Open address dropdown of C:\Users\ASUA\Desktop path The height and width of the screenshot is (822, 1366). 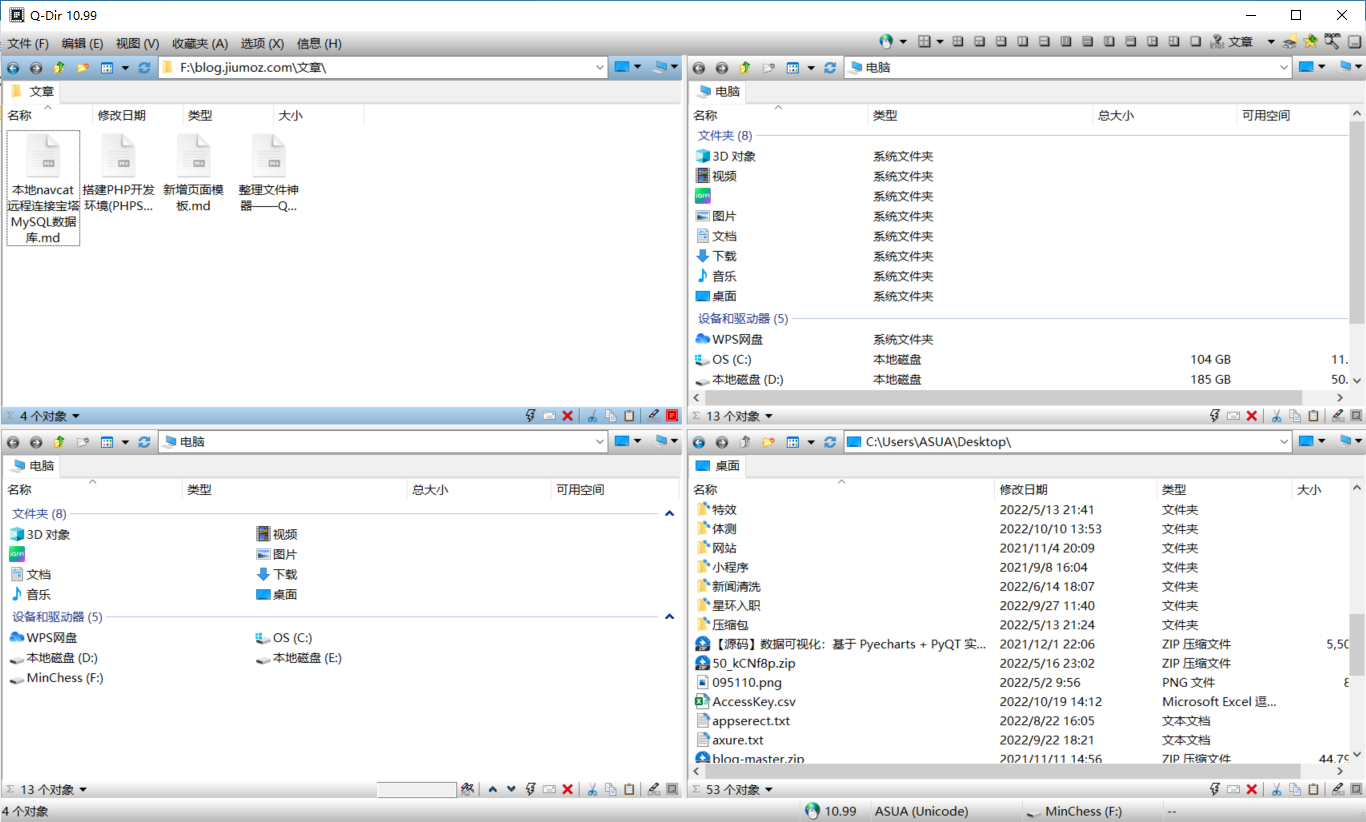click(x=1284, y=442)
